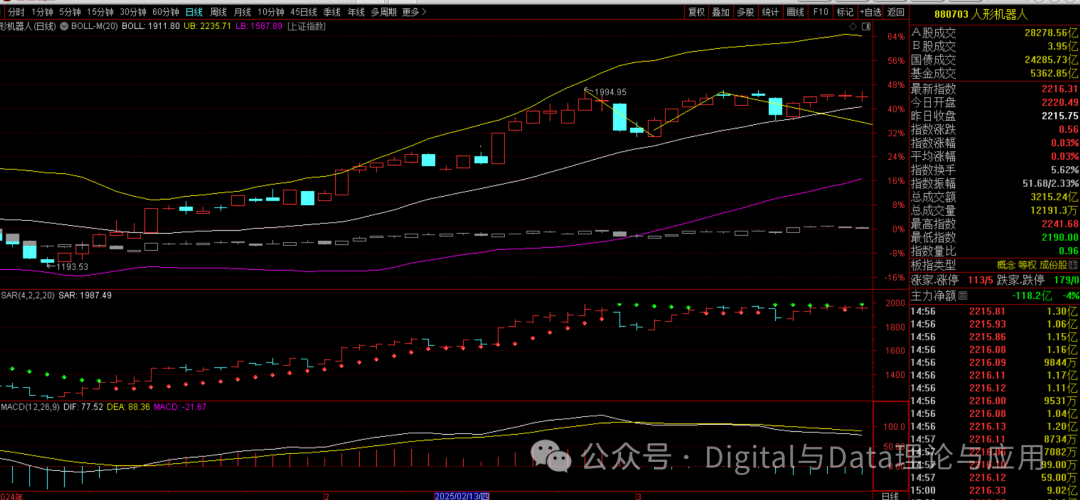Open the BOLL-M indicator dropdown circle icon
The width and height of the screenshot is (1080, 500).
pos(64,26)
